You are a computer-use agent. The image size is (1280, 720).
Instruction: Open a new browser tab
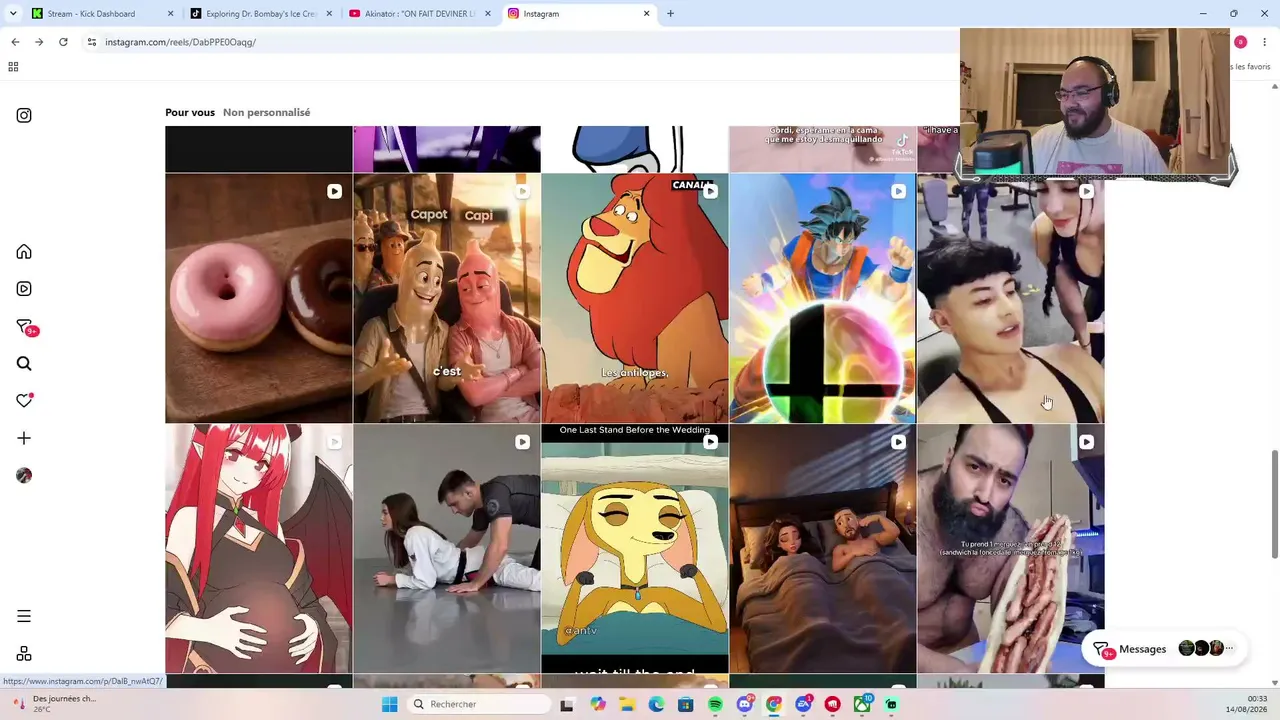coord(670,14)
